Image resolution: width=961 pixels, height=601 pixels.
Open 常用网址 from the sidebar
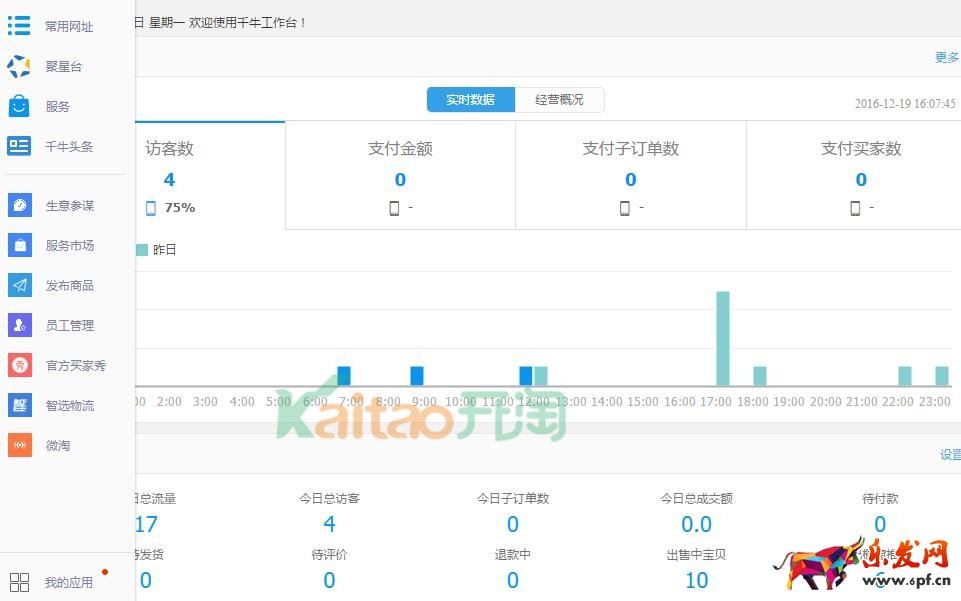click(x=19, y=25)
